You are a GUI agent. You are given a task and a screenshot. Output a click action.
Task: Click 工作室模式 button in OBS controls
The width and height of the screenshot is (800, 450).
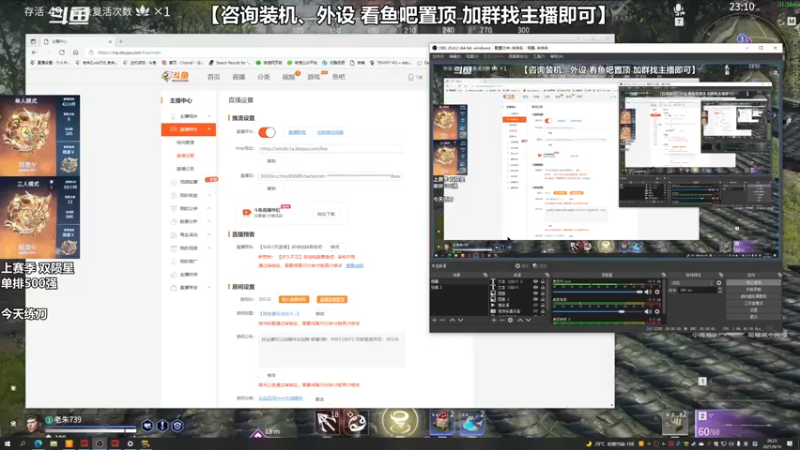pos(753,303)
